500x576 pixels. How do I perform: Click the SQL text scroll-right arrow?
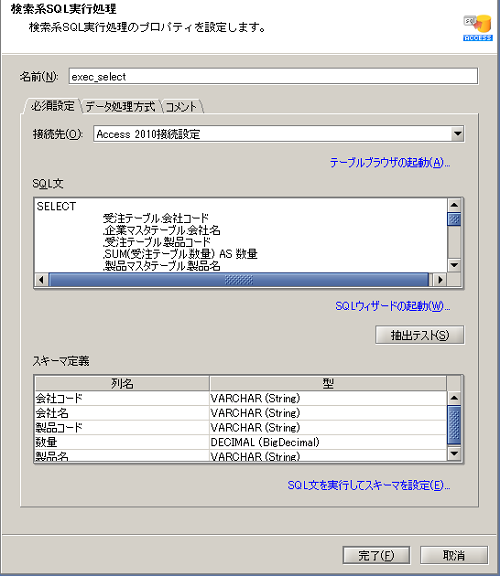(x=440, y=280)
